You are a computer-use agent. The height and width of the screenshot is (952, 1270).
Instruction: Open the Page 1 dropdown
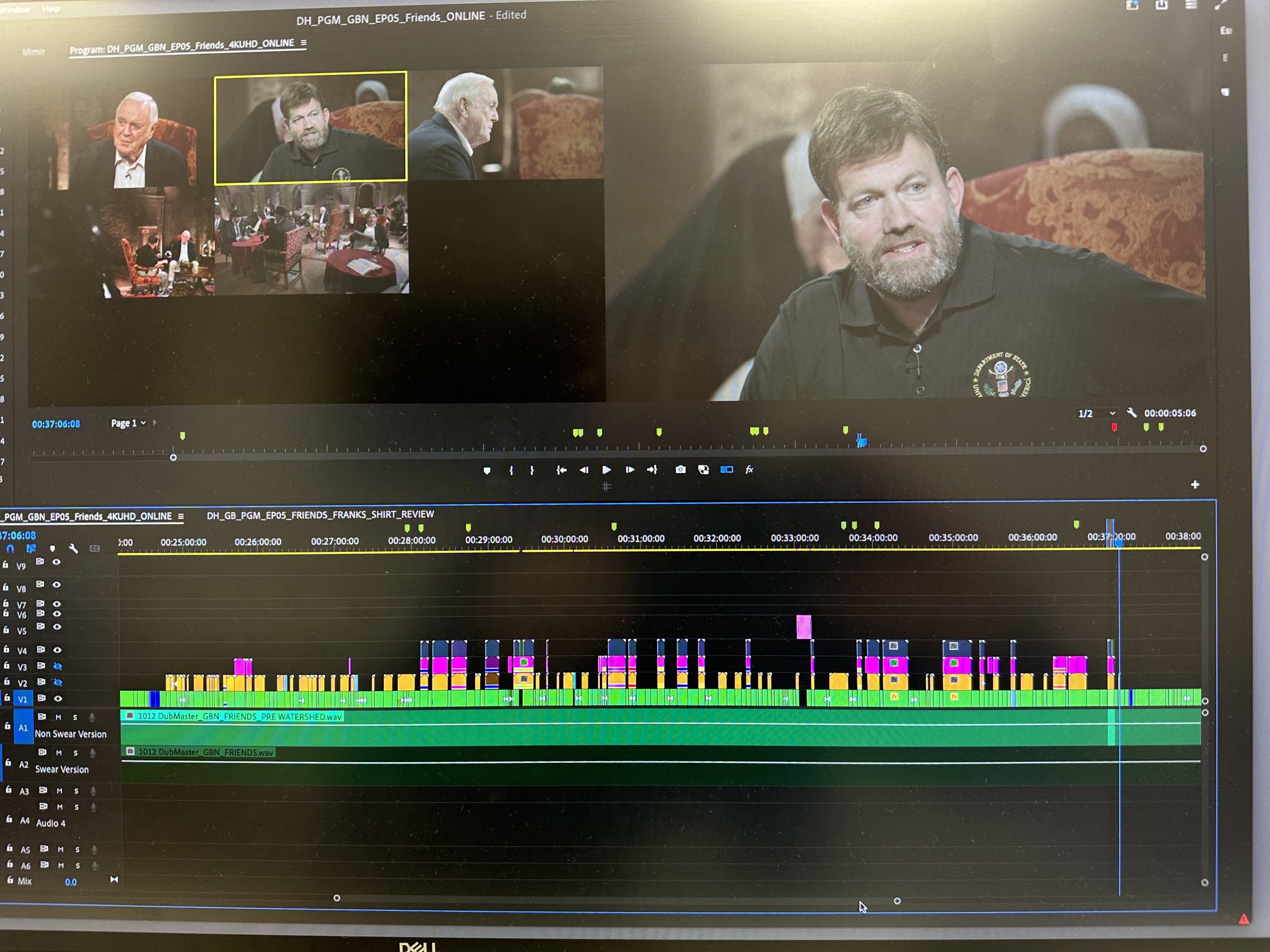click(128, 423)
